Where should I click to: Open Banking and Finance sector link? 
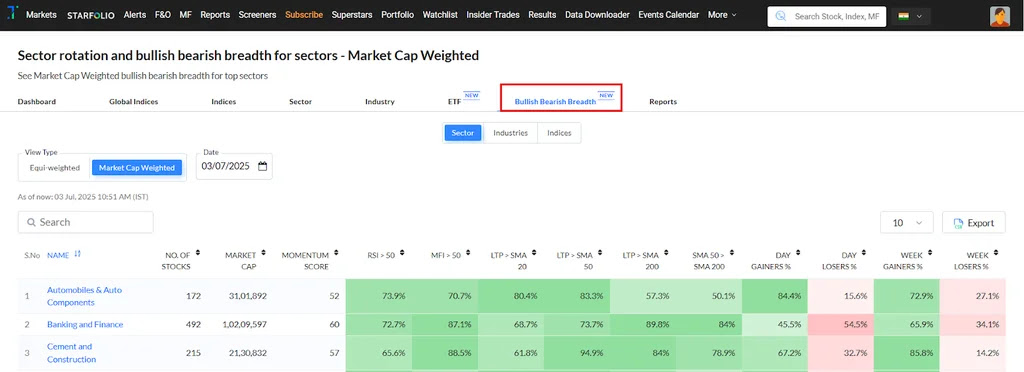[x=85, y=324]
